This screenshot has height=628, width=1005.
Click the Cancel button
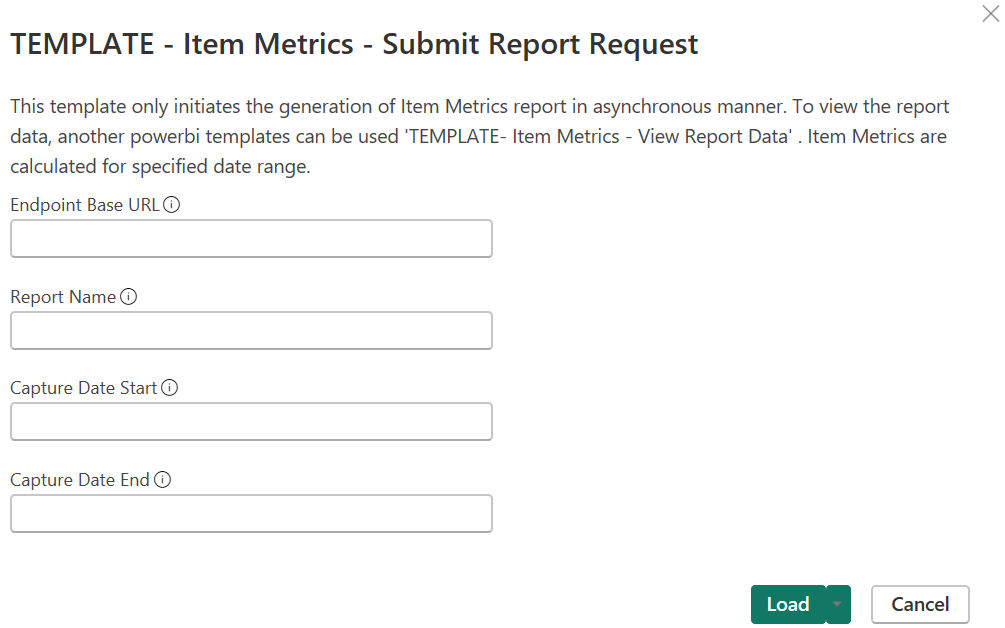920,604
